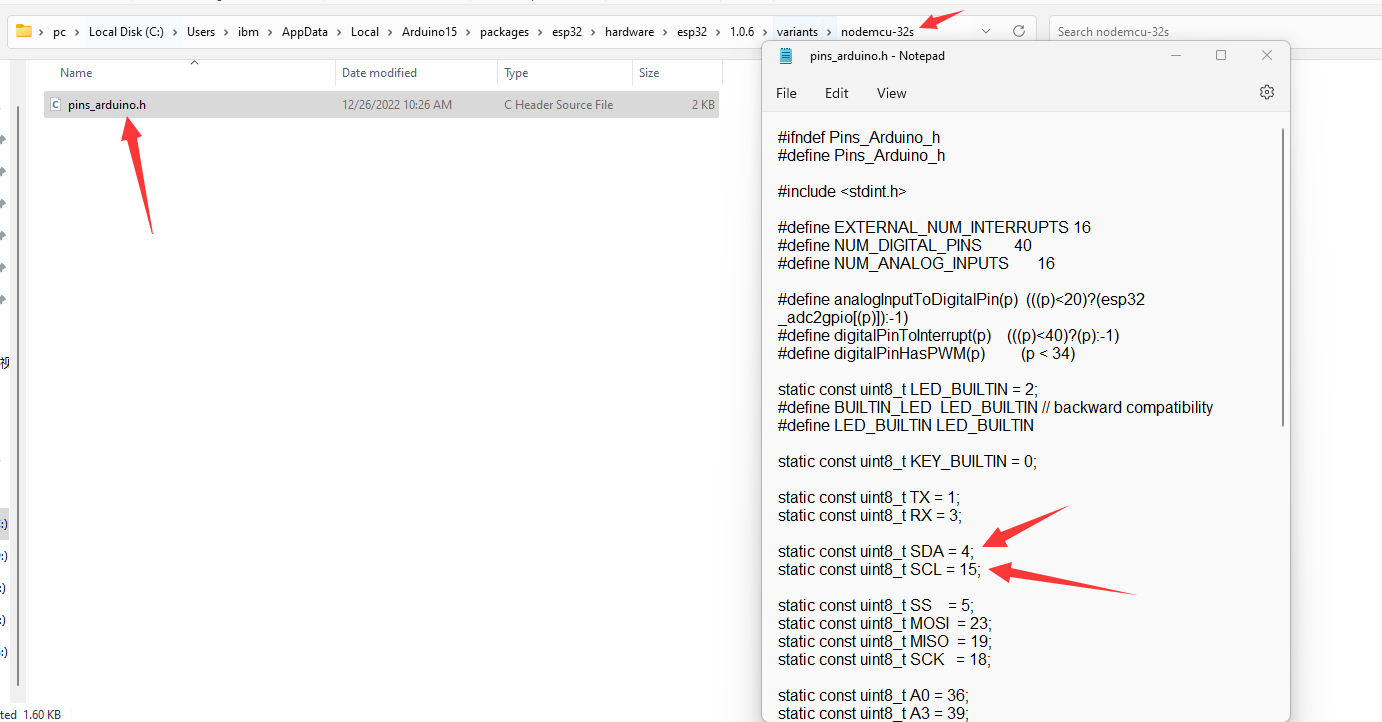Open the Edit menu in Notepad
1382x722 pixels.
(x=836, y=93)
